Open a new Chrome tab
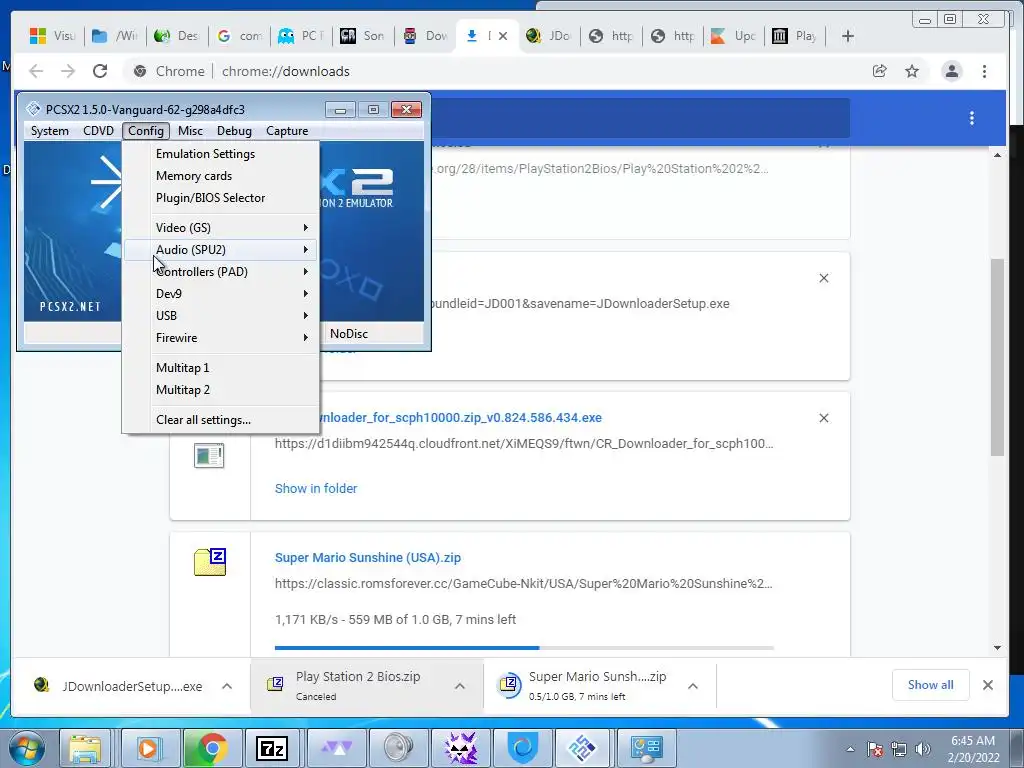 coord(848,36)
